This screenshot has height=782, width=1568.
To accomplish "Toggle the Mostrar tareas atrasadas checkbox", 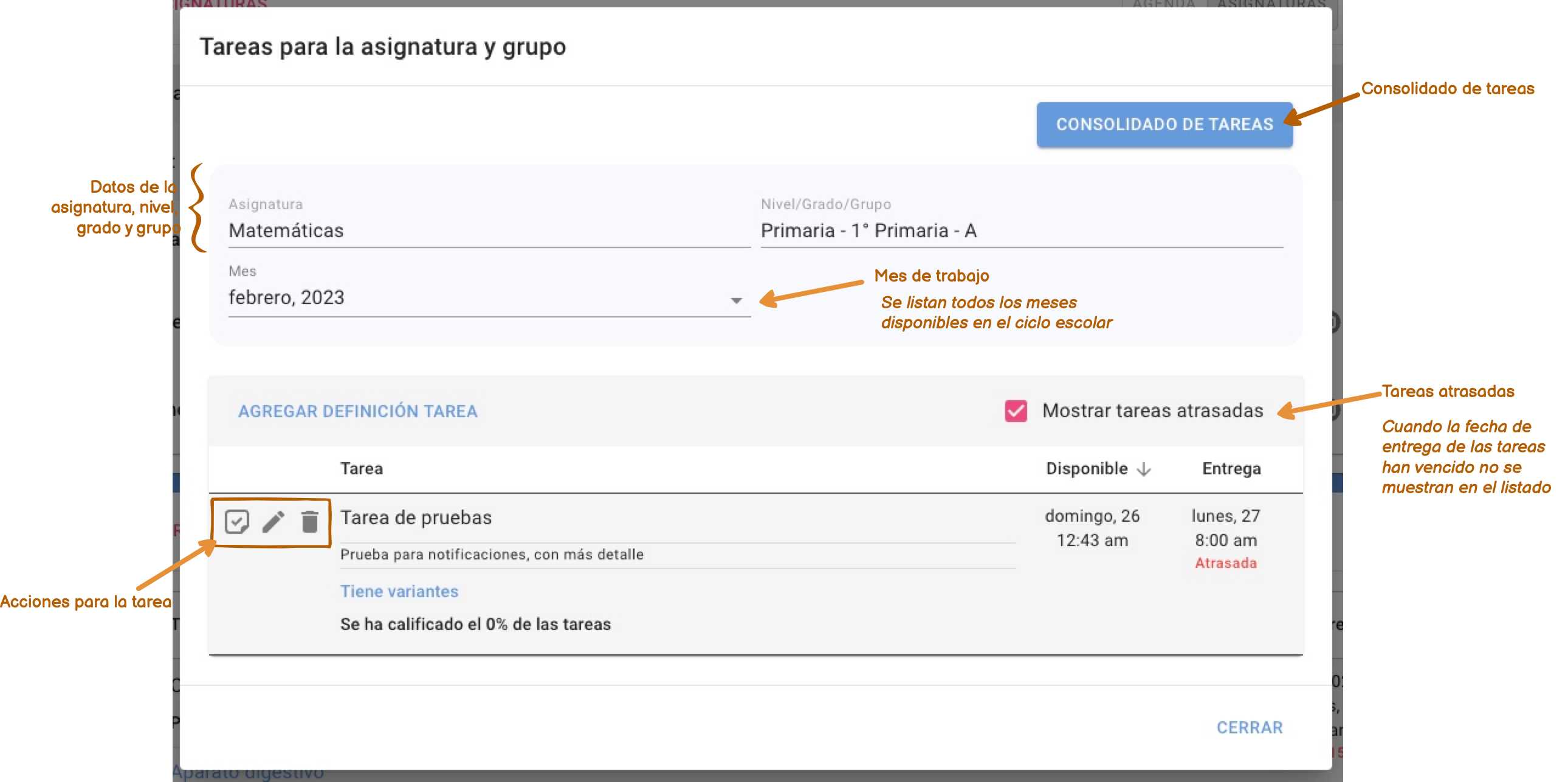I will click(x=1016, y=410).
